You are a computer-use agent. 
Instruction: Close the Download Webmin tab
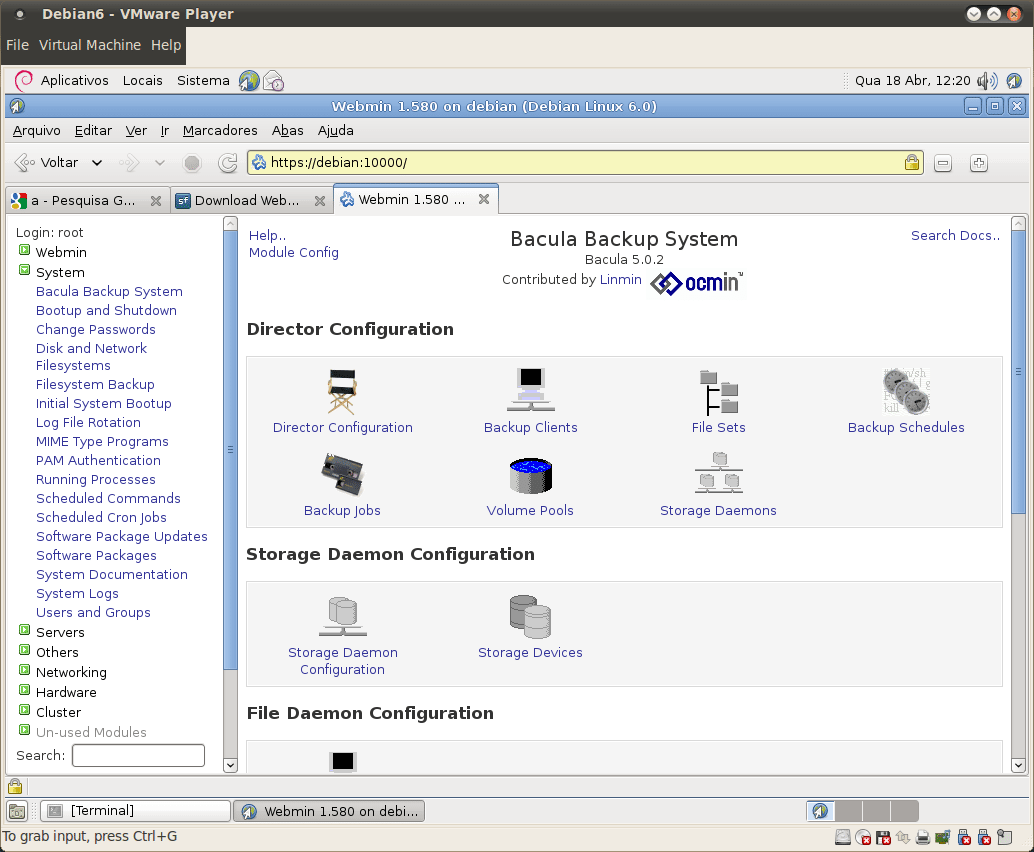pos(320,200)
